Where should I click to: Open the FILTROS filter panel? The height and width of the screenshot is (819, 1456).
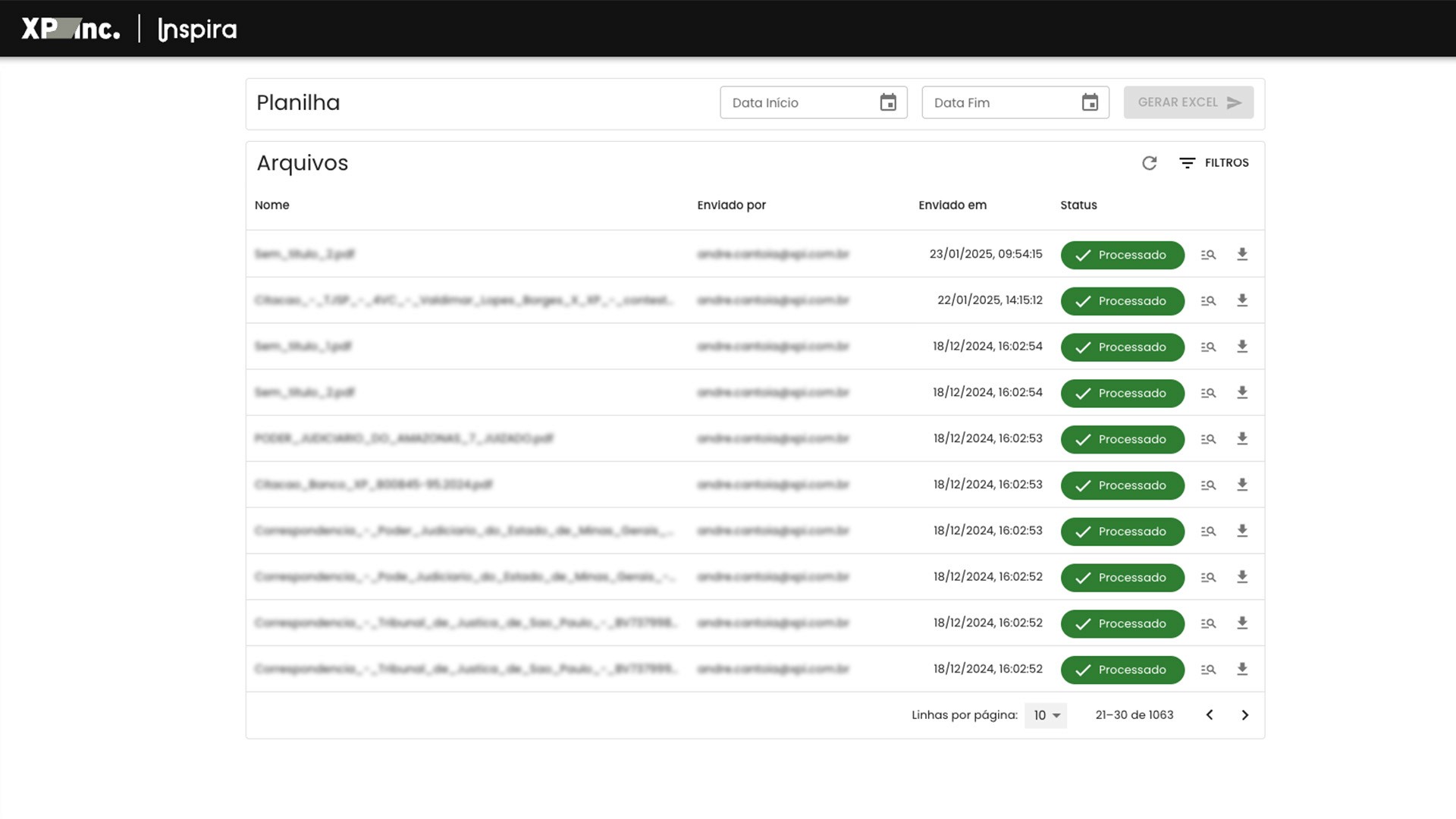pyautogui.click(x=1214, y=163)
